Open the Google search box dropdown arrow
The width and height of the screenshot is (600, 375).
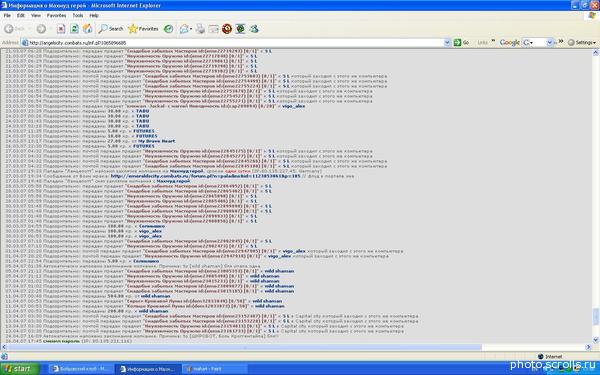[x=550, y=42]
